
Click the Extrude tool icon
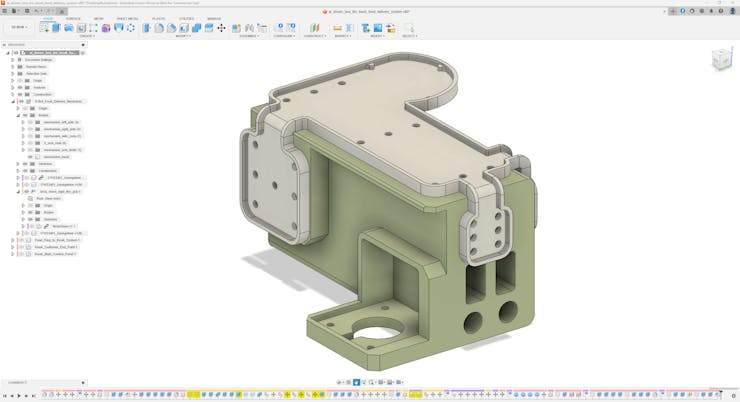point(57,28)
